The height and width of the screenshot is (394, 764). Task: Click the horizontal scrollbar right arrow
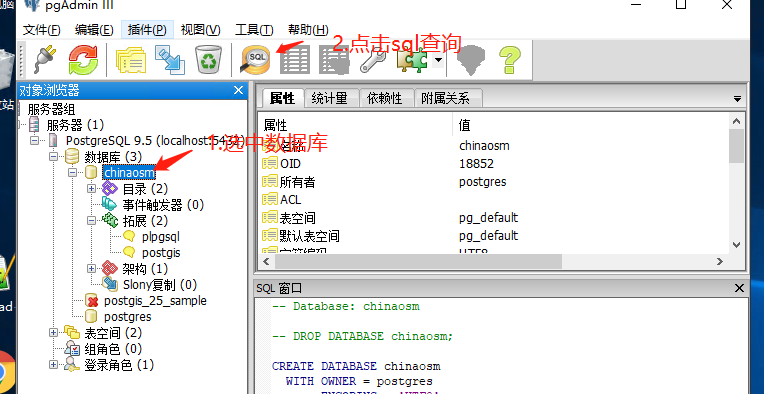(x=720, y=262)
